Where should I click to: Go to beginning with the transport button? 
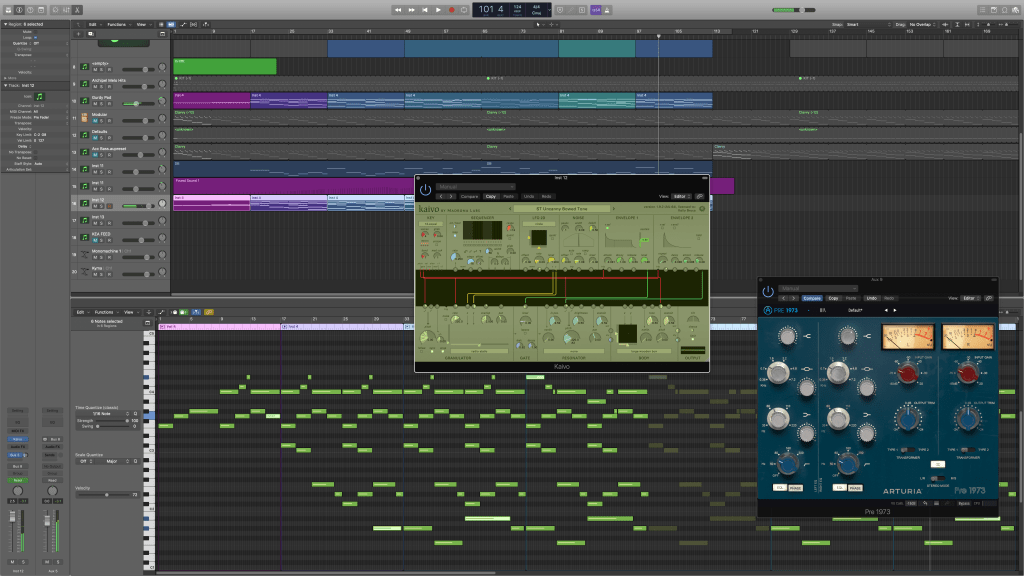tap(424, 10)
